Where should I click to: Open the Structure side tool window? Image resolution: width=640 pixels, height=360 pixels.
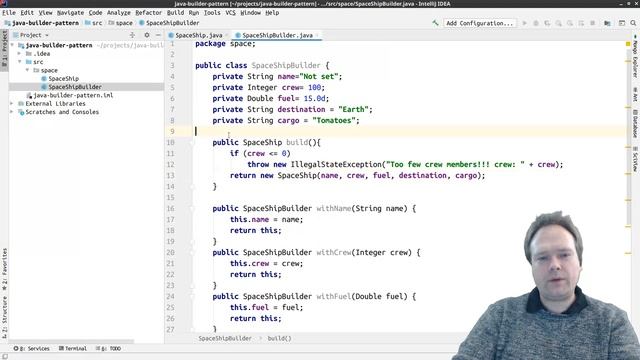pos(4,317)
